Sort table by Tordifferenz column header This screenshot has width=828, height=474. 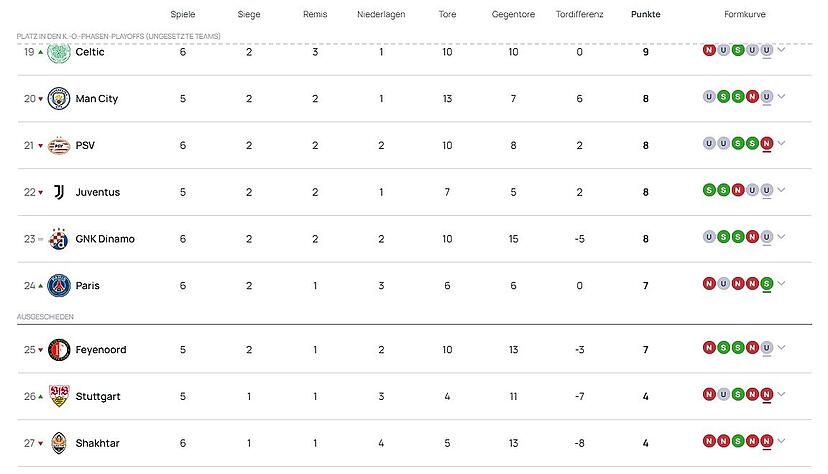(x=579, y=14)
